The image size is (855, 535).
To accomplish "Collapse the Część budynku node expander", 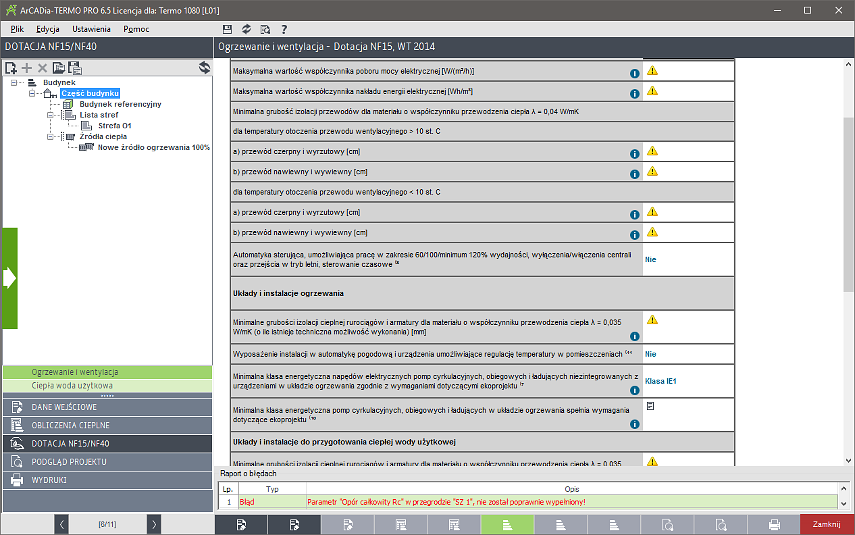I will coord(32,93).
